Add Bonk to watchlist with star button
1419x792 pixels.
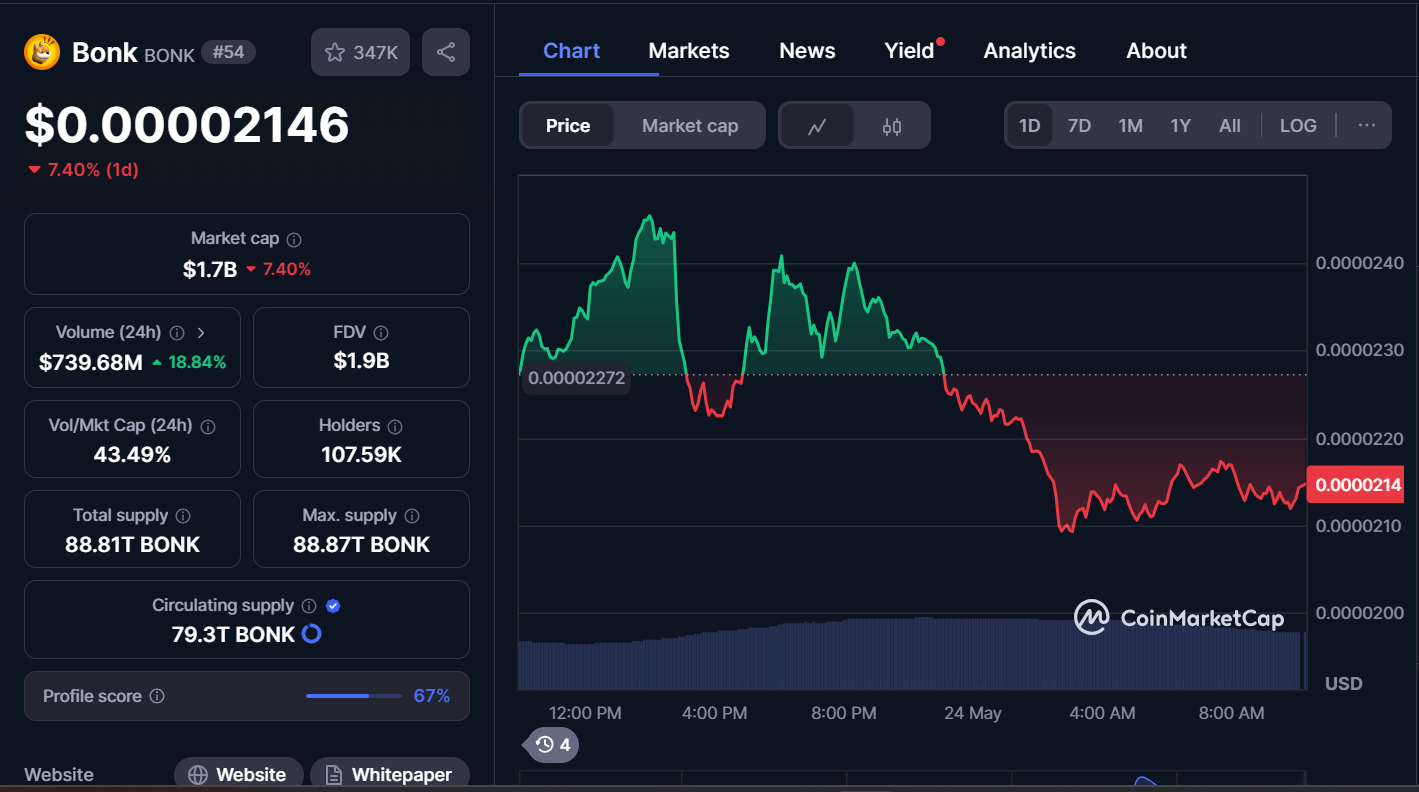pos(360,52)
